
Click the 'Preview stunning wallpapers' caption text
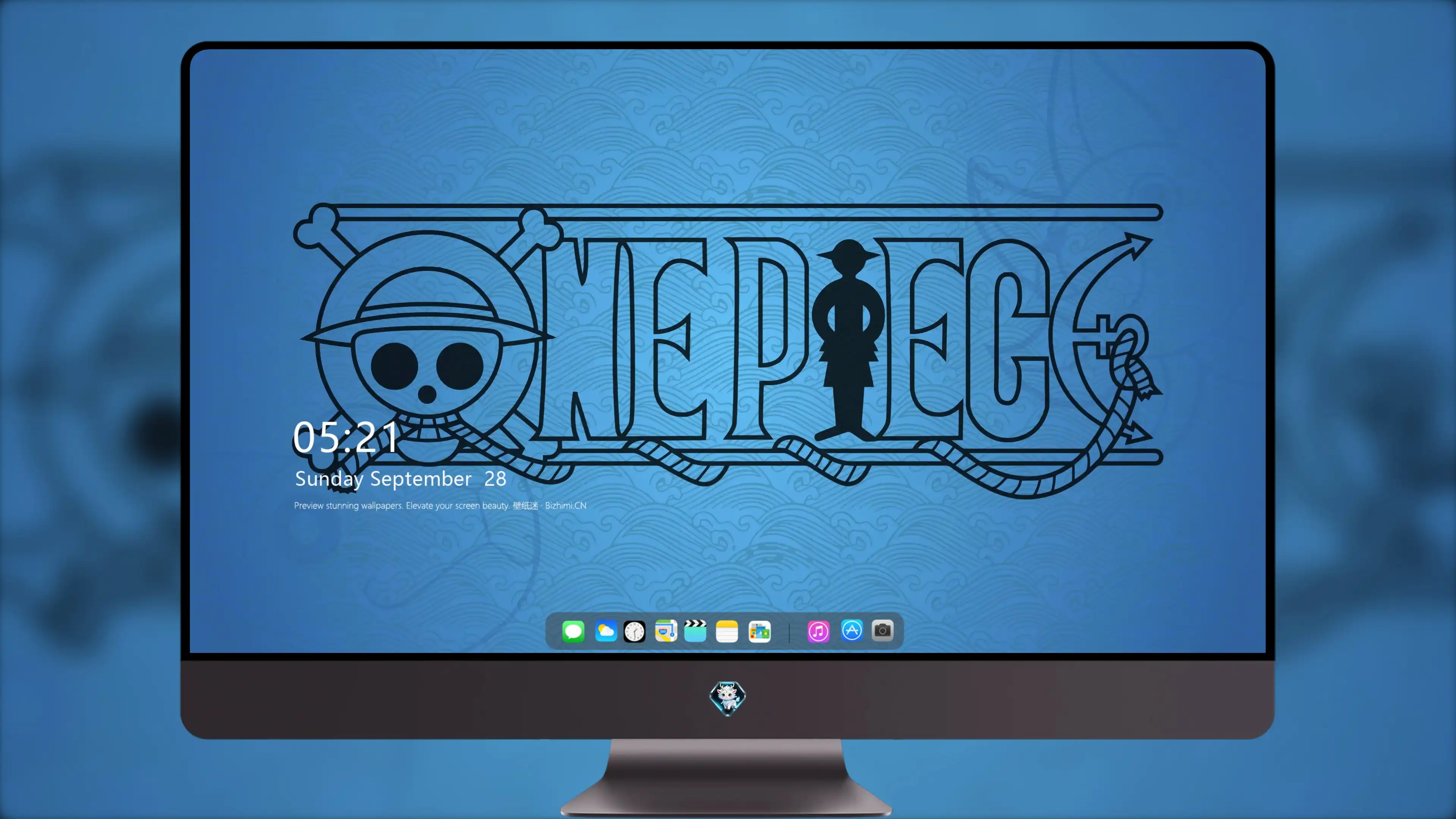pyautogui.click(x=440, y=505)
